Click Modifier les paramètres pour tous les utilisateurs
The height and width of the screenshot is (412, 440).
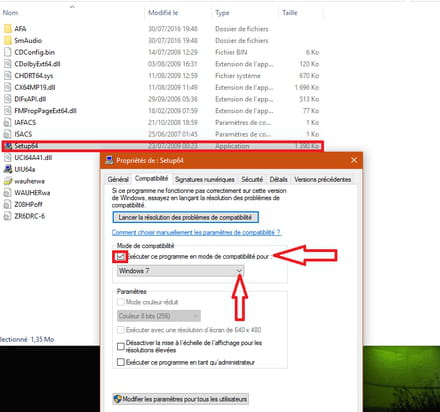pos(181,399)
